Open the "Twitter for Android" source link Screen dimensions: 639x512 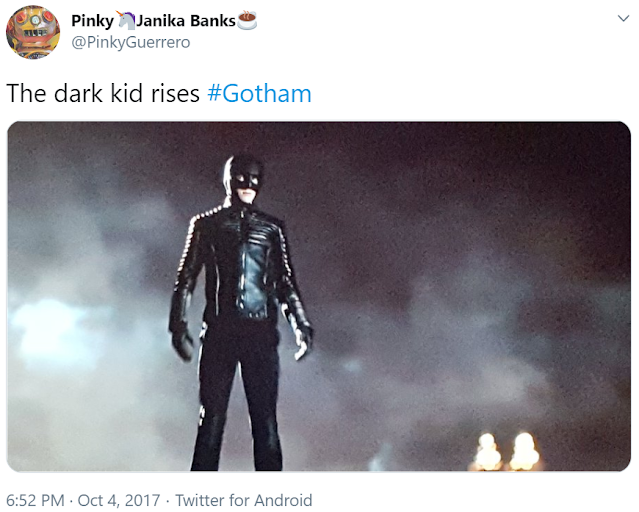click(x=244, y=500)
